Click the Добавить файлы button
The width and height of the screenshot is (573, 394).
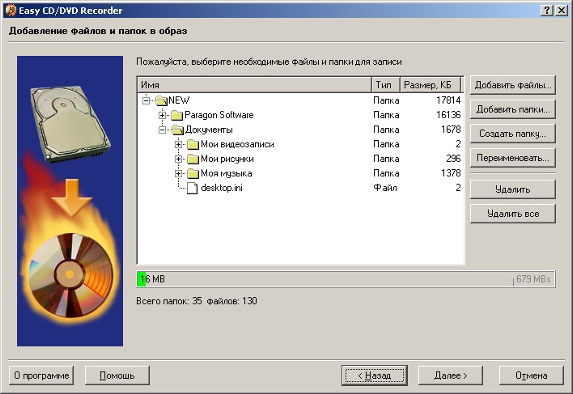click(513, 85)
